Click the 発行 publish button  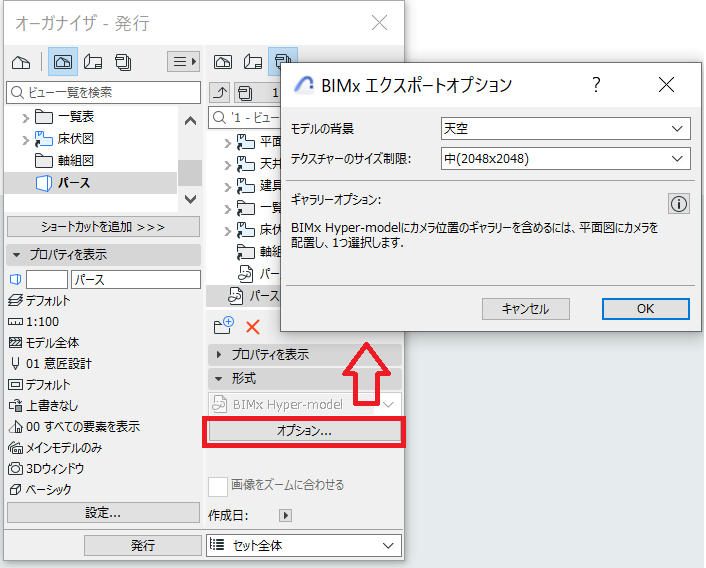tap(143, 545)
